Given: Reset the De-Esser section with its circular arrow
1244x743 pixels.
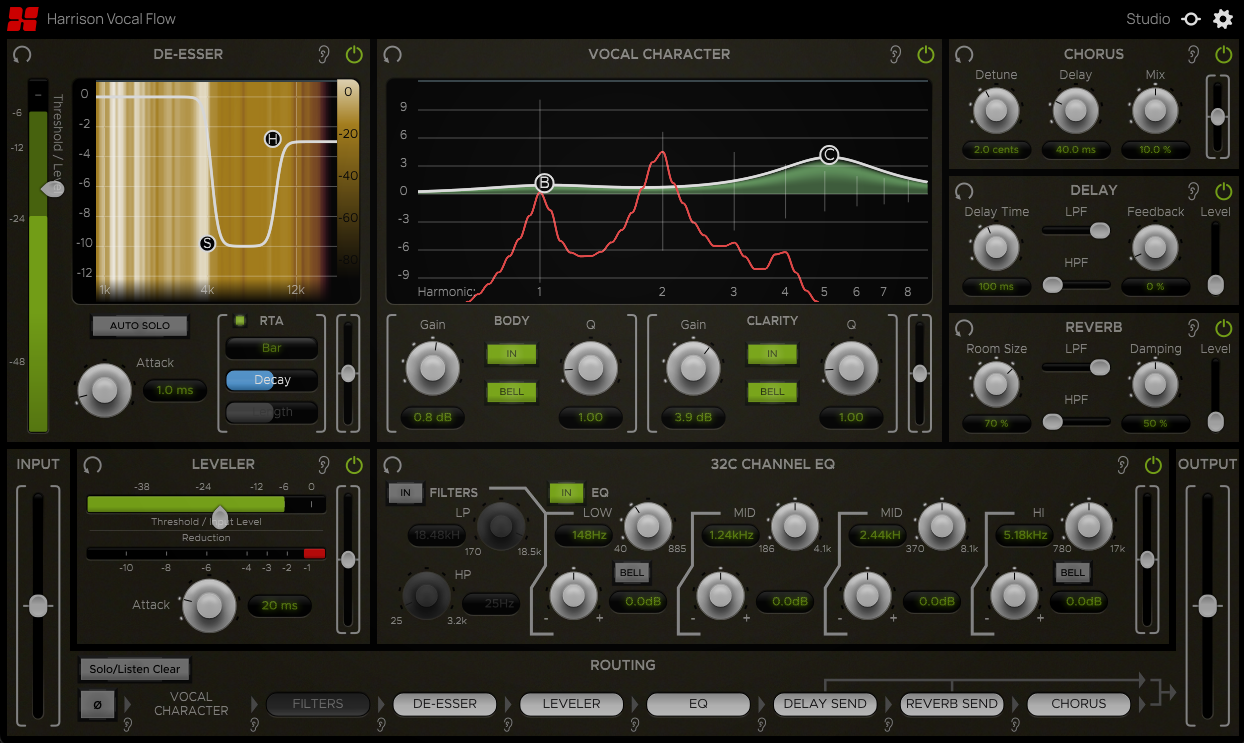Looking at the screenshot, I should point(22,55).
